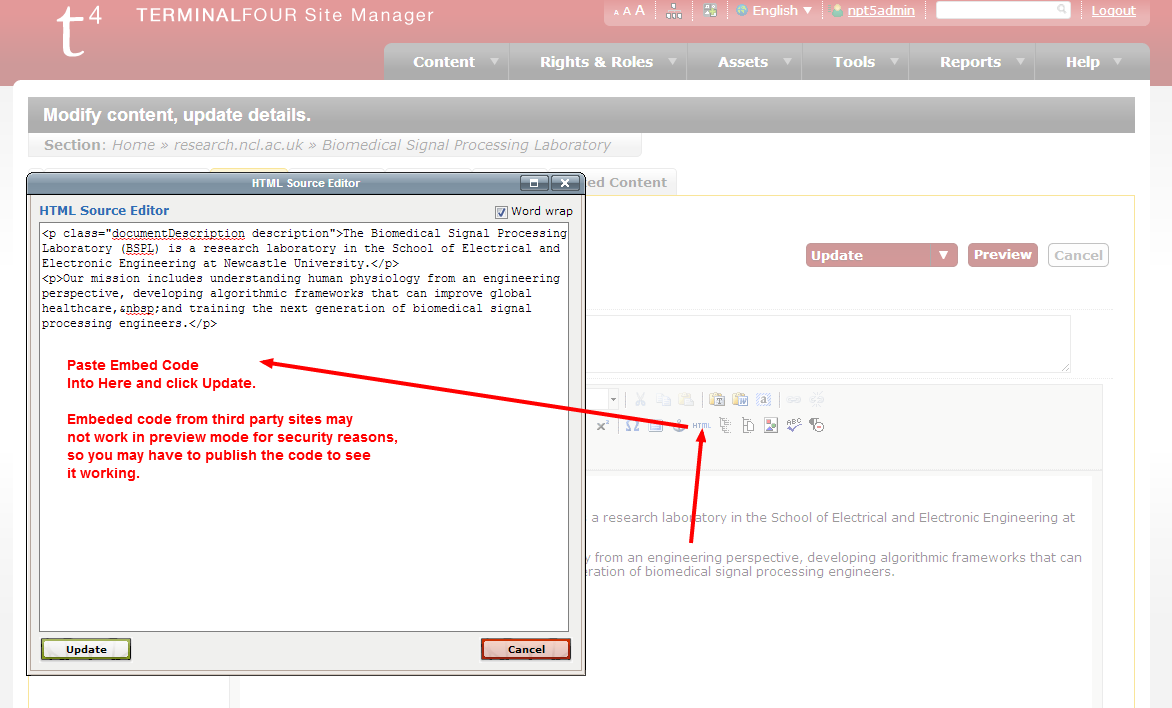This screenshot has width=1172, height=708.
Task: Open the site structure icon in header
Action: tap(674, 11)
